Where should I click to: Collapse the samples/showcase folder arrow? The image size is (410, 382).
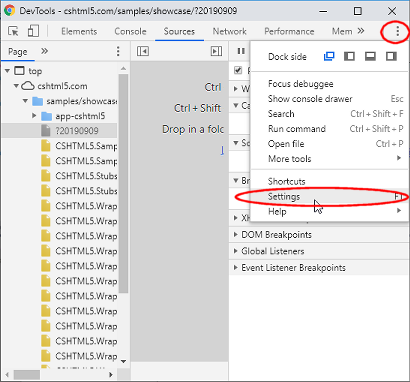(x=25, y=101)
